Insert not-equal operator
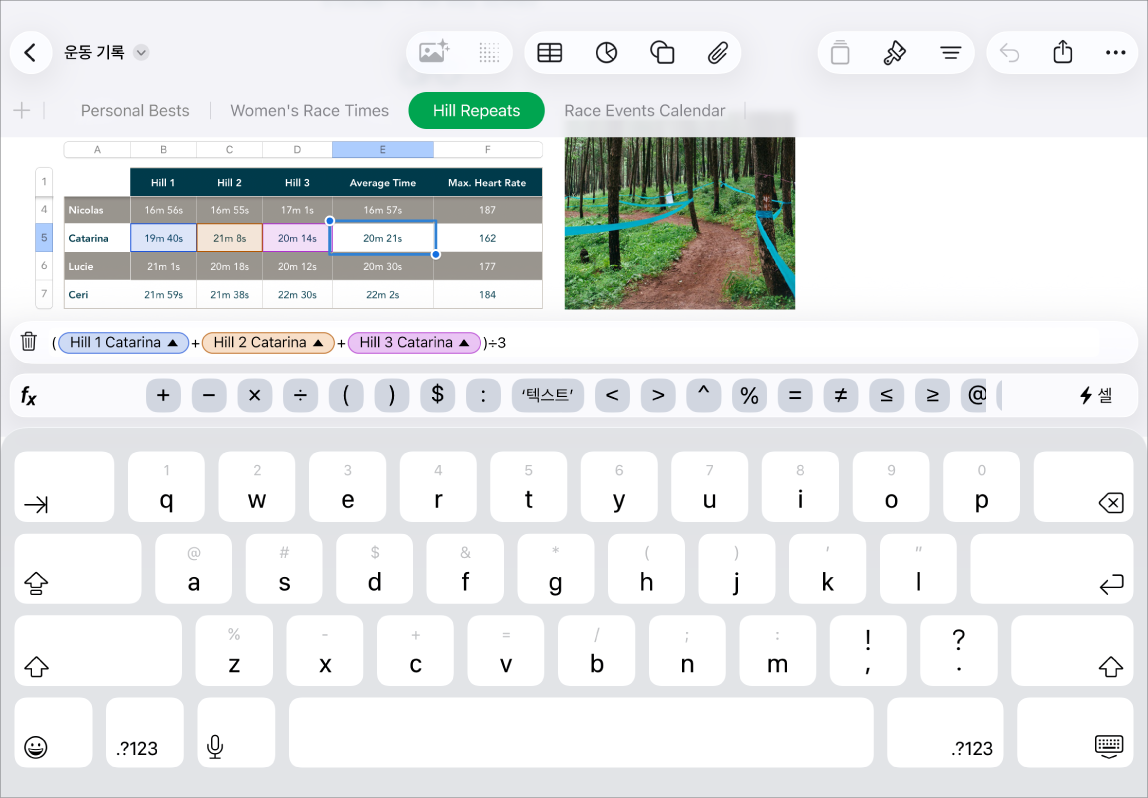 (840, 395)
